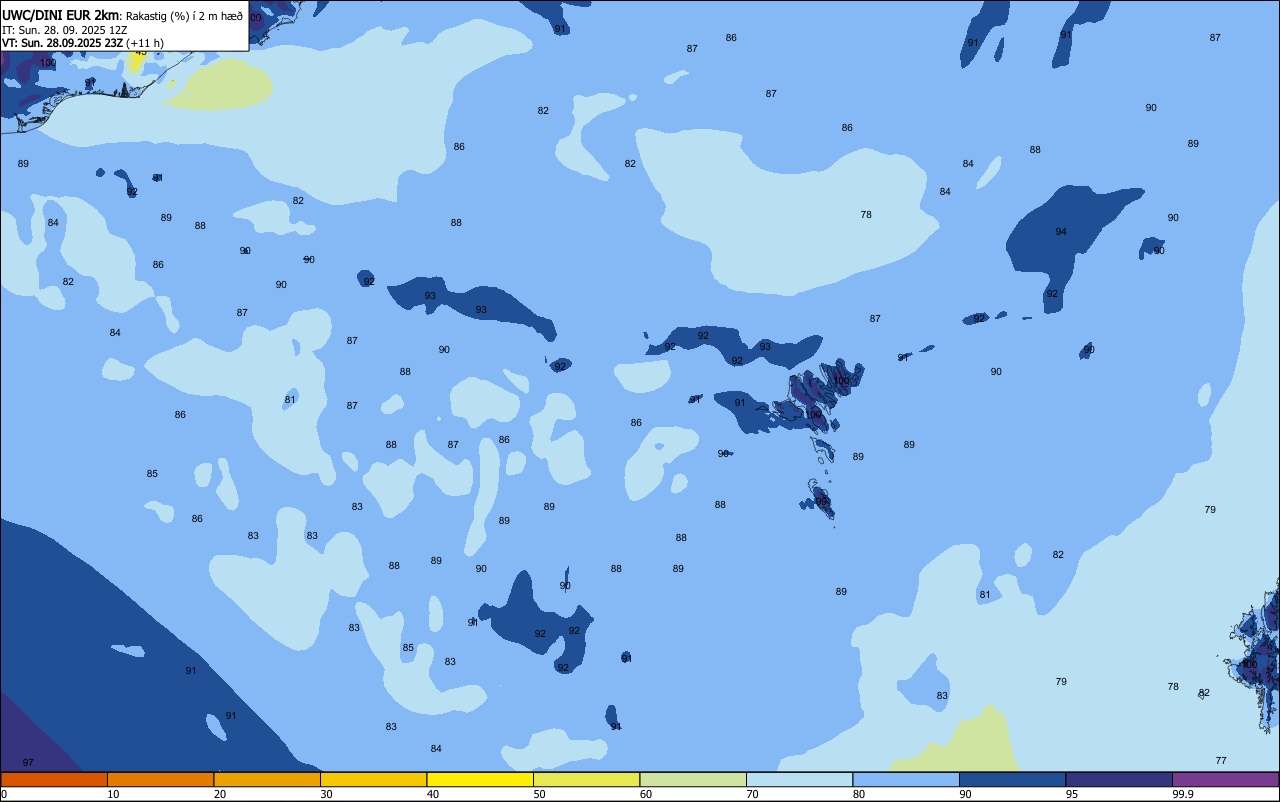Click the humidity value '77' on the map
Viewport: 1280px width, 802px height.
(x=1221, y=761)
